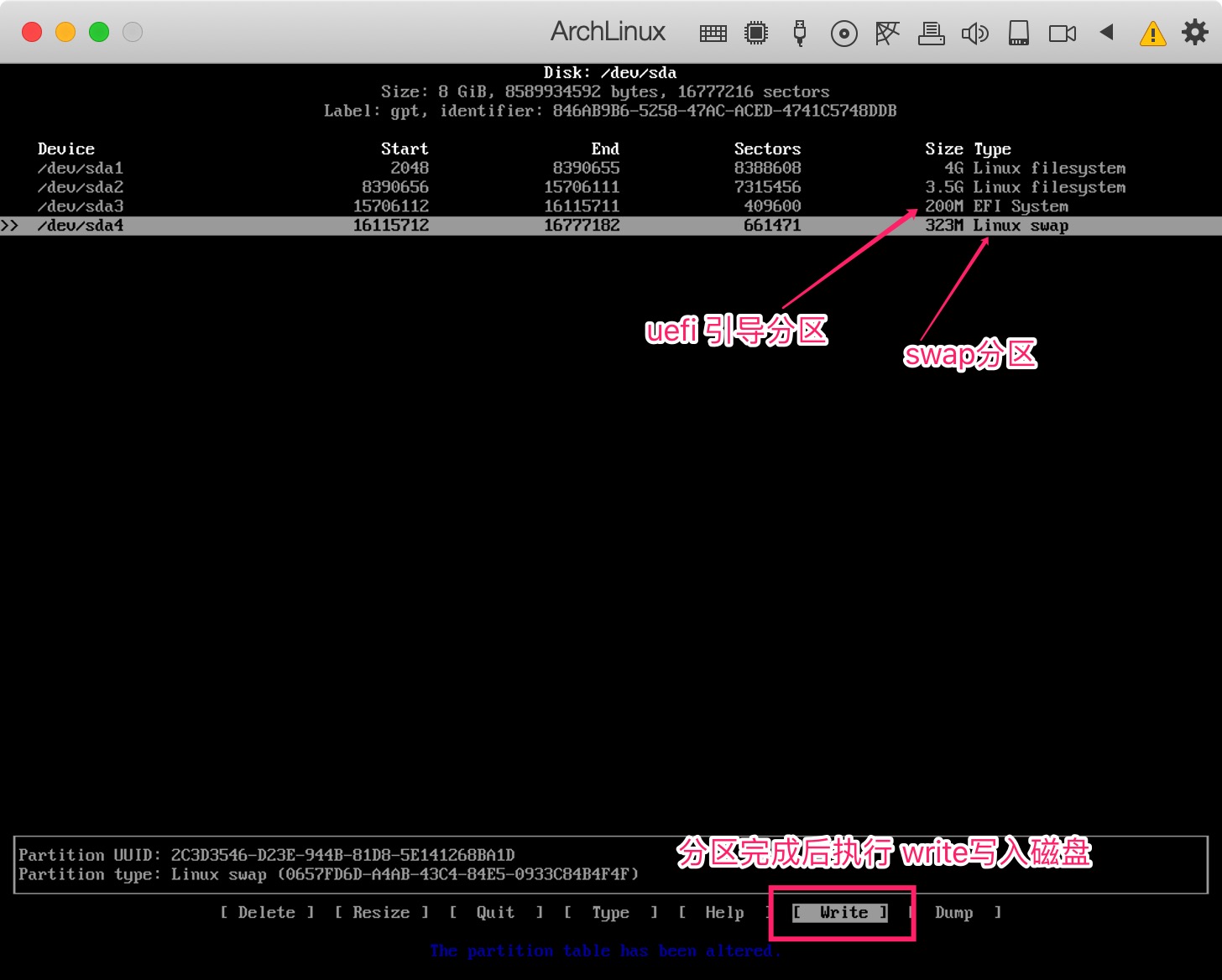Click the video camera icon
1222x980 pixels.
click(x=1062, y=34)
